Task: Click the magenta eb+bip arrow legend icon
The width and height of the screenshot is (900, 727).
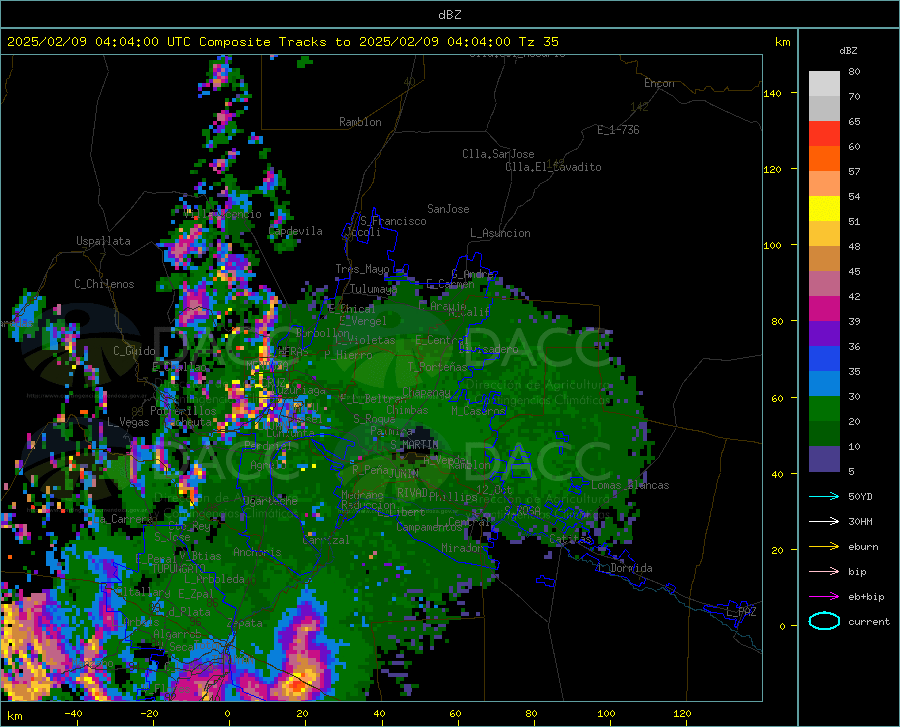Action: pos(824,597)
